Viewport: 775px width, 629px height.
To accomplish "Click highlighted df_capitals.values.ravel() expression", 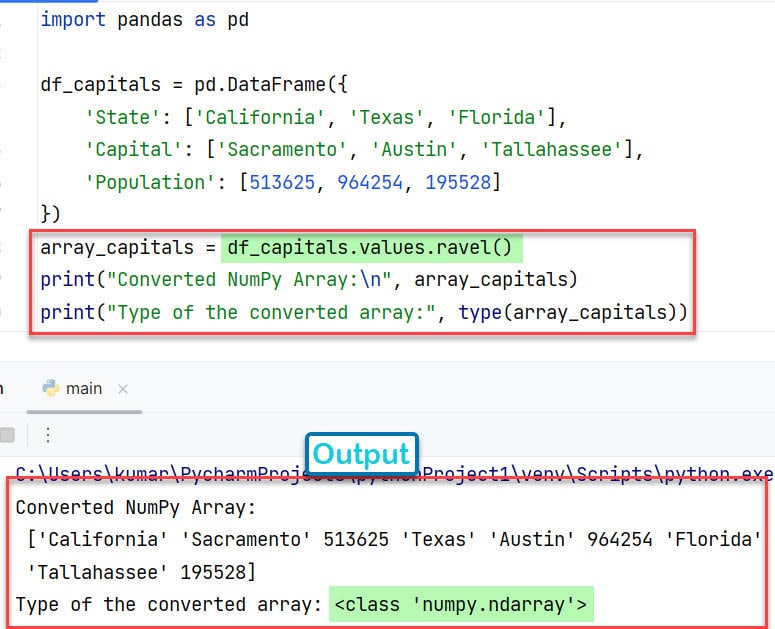I will coord(370,248).
